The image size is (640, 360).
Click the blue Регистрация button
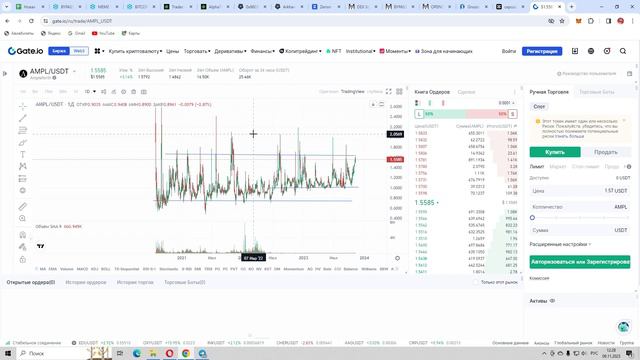[x=542, y=51]
